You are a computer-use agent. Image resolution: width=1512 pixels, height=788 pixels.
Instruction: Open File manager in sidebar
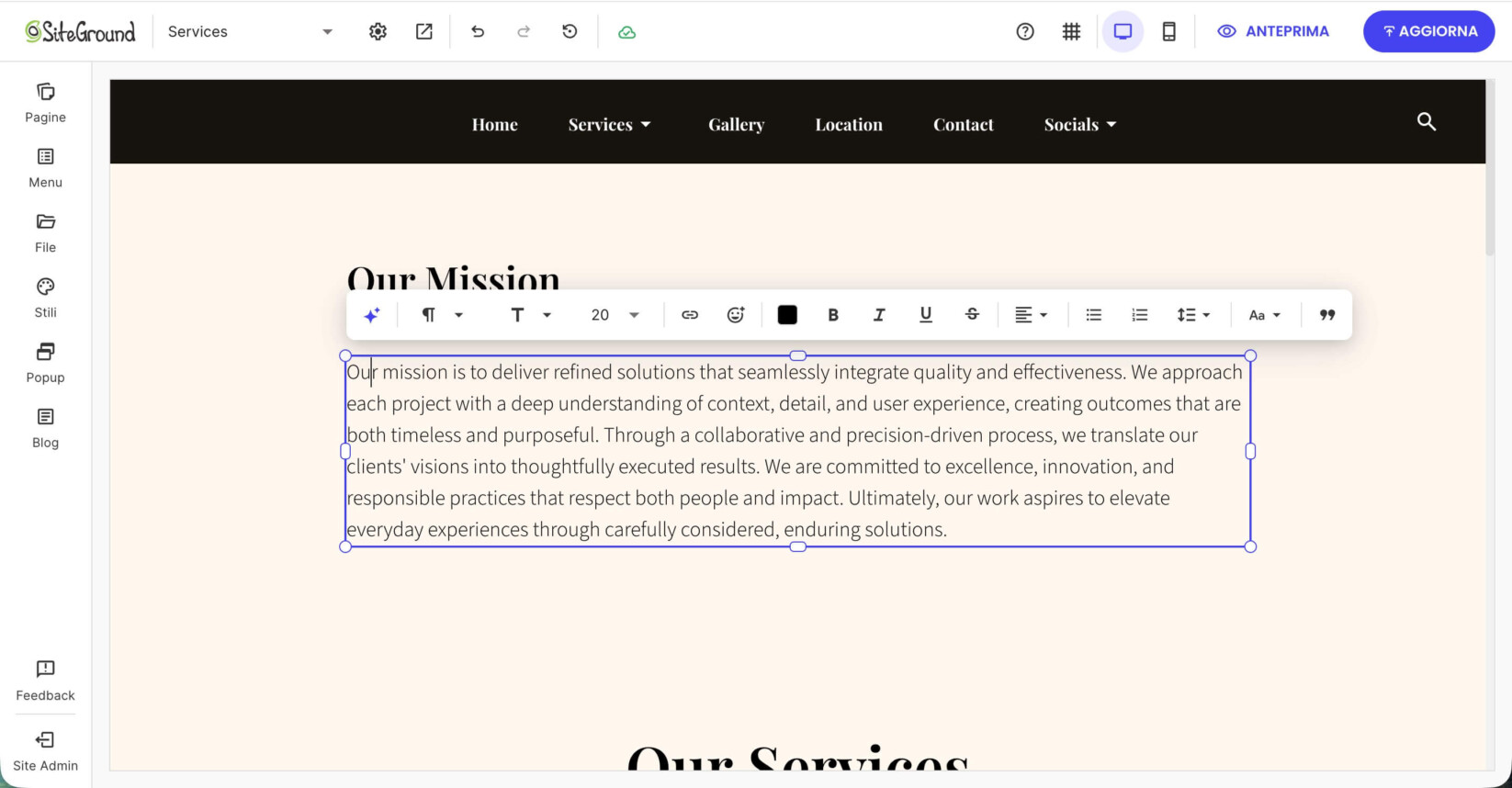click(45, 233)
